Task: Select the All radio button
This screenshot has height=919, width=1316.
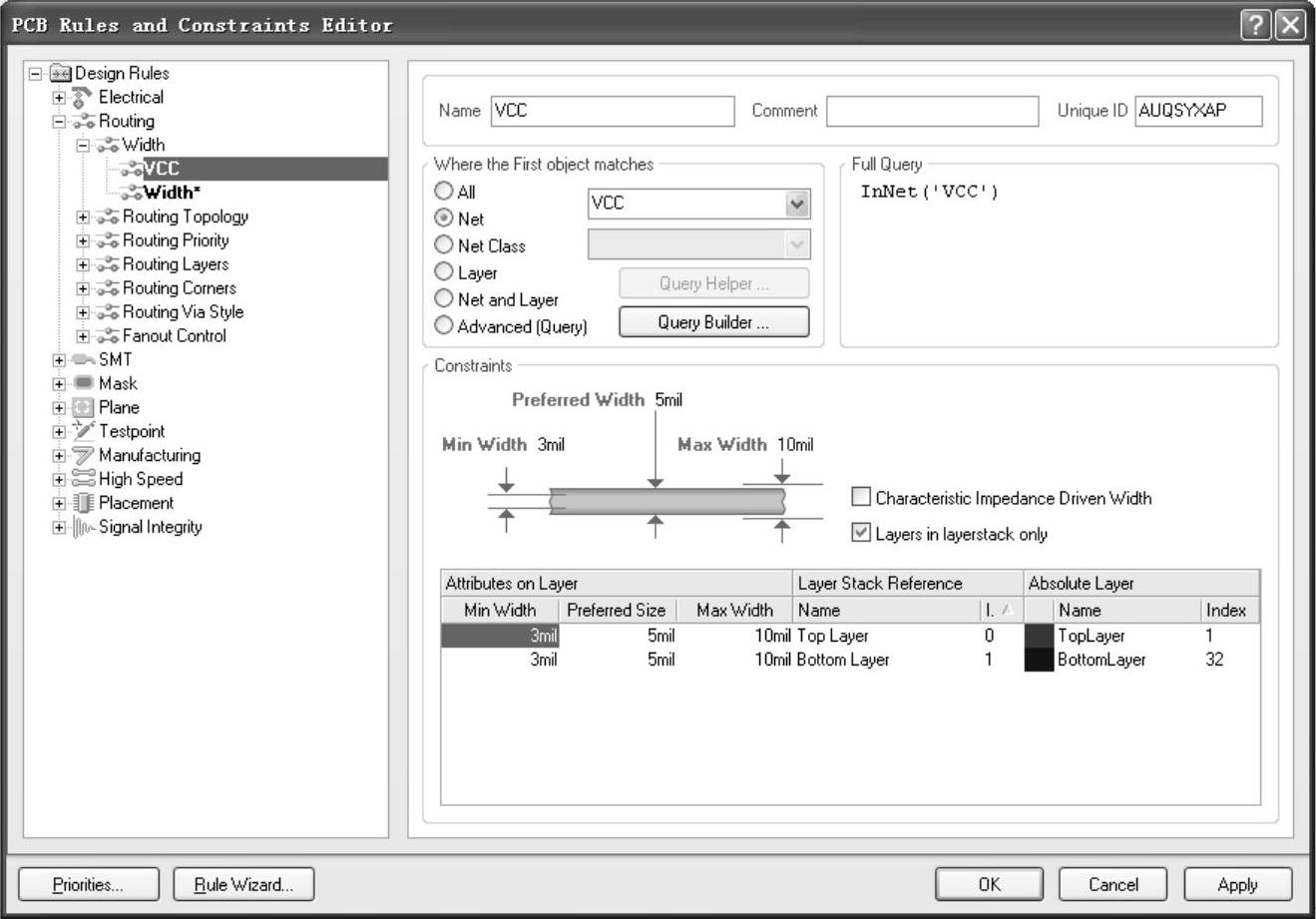Action: point(444,191)
